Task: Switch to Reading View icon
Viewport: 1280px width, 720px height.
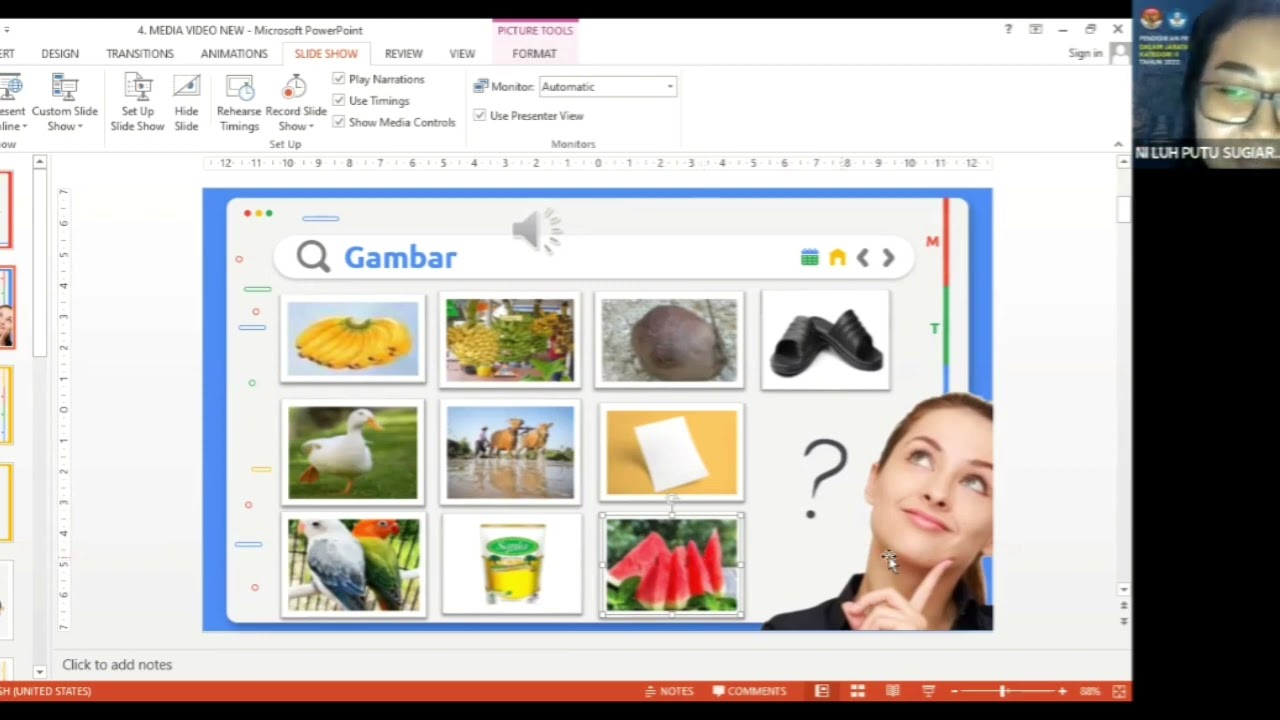Action: [893, 691]
